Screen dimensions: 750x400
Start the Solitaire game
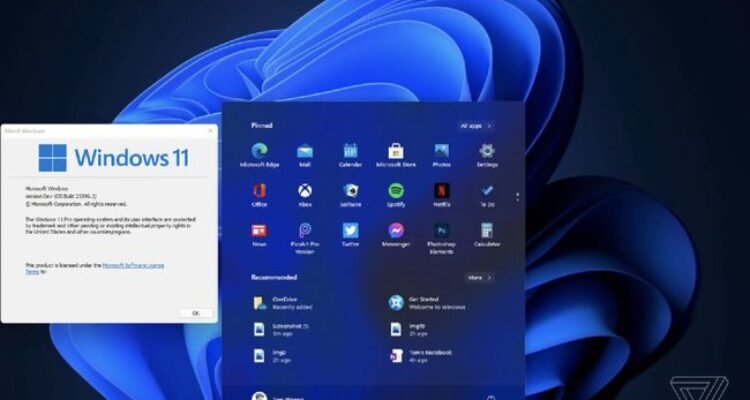tap(350, 195)
